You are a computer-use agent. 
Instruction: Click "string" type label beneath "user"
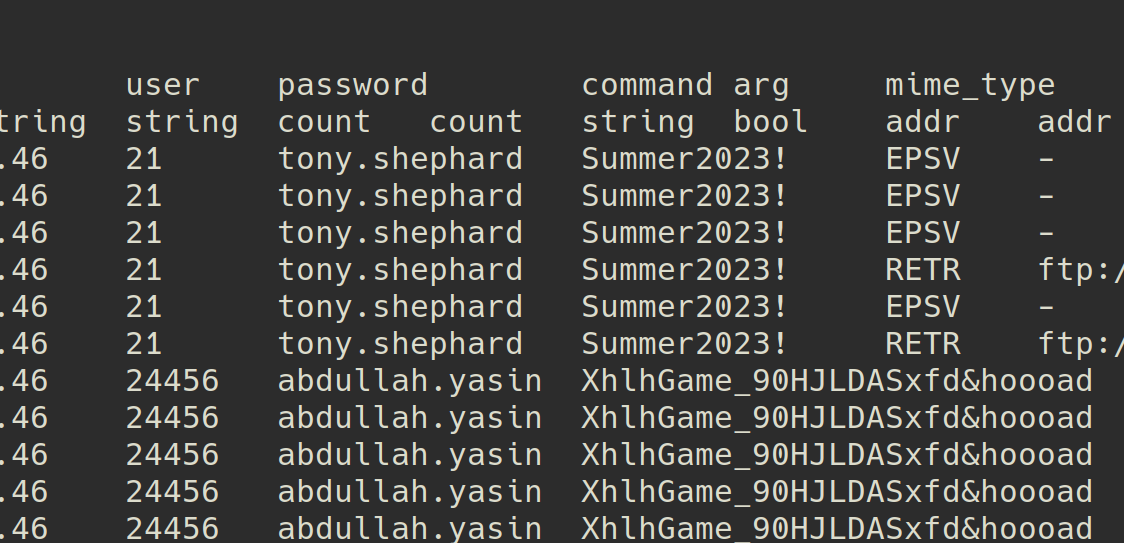[x=182, y=122]
